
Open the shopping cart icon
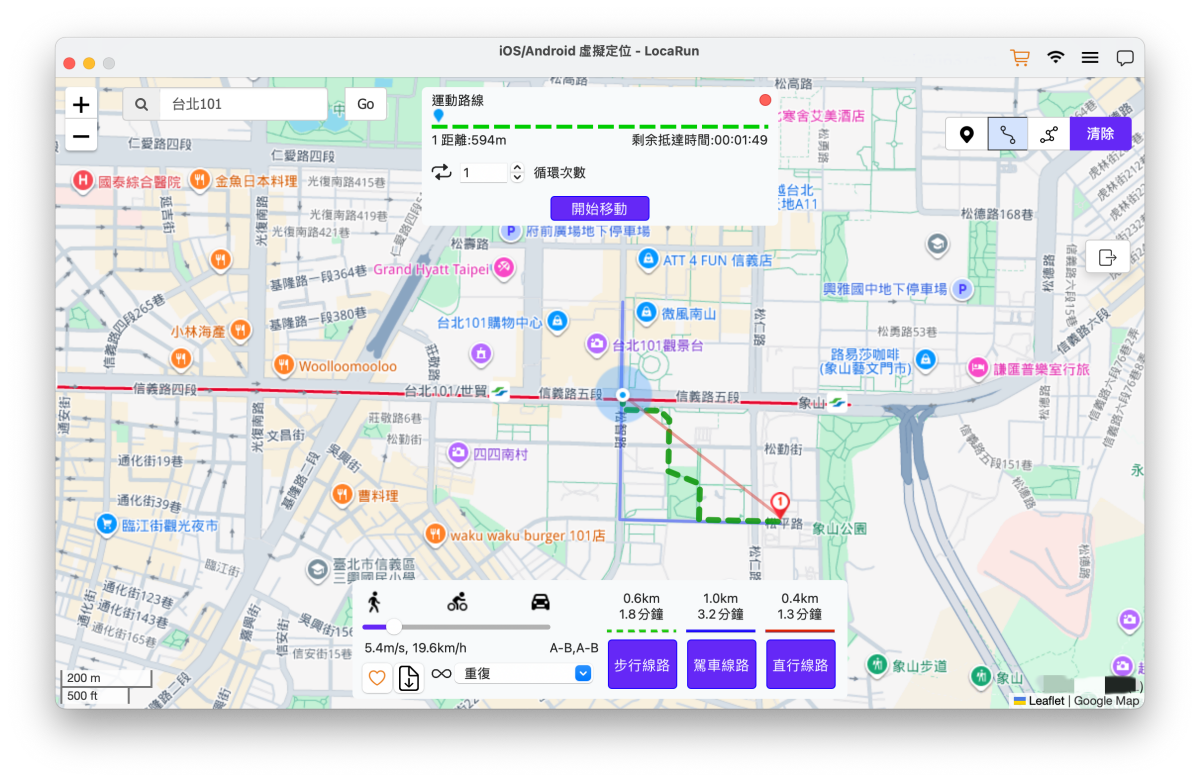tap(1020, 58)
